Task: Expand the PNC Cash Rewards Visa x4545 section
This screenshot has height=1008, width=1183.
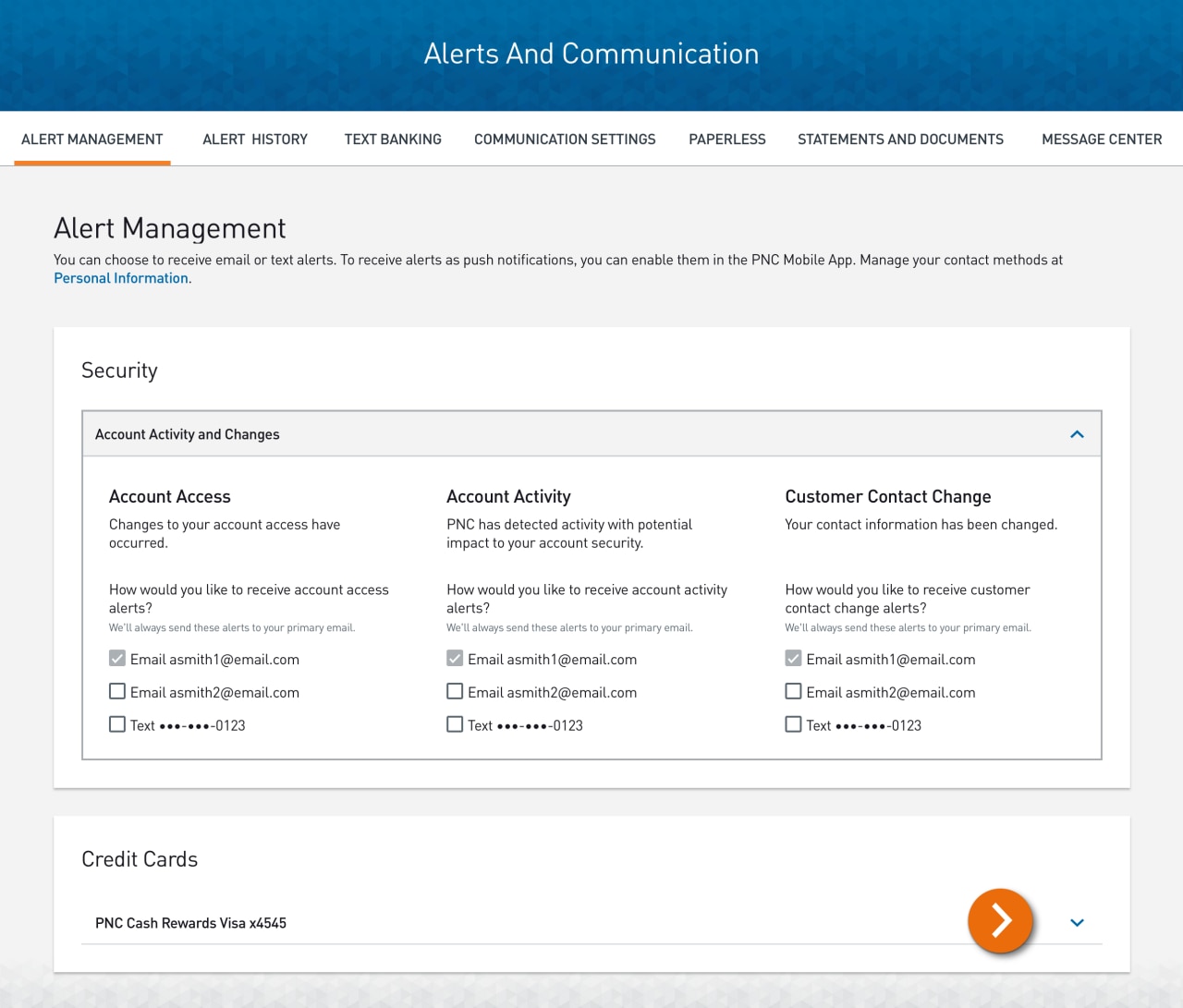Action: point(1076,922)
